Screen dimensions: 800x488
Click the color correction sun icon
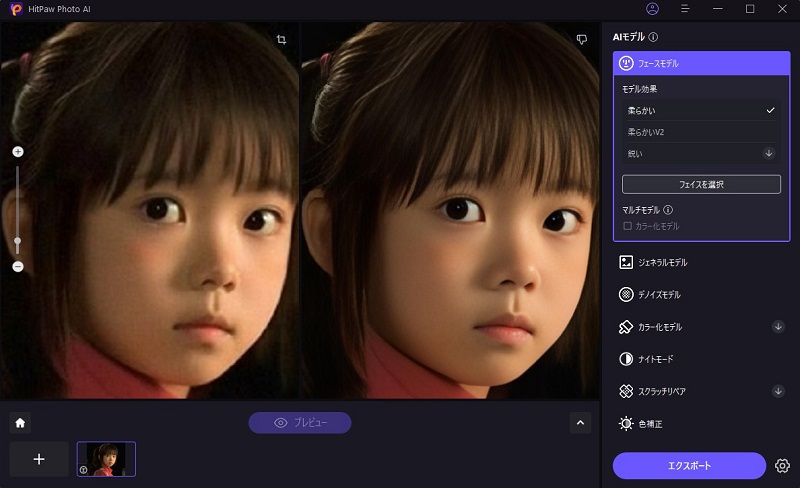pos(626,424)
